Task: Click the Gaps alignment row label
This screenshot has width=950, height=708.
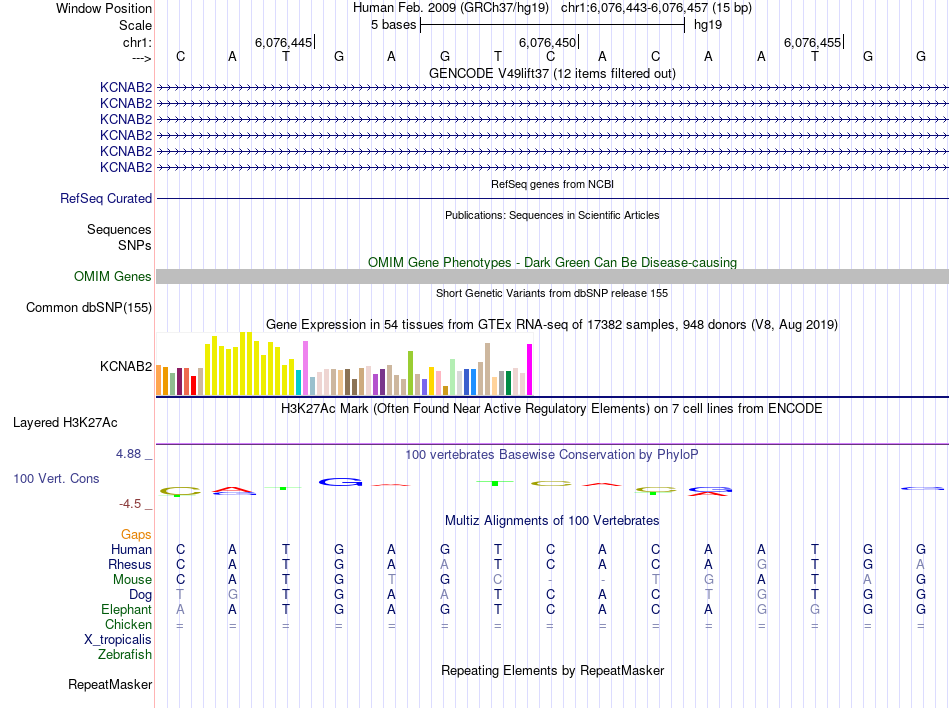Action: tap(136, 535)
